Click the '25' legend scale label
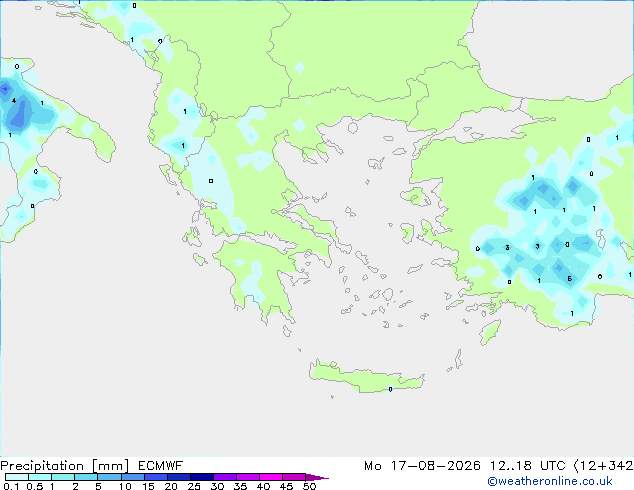 [x=194, y=486]
